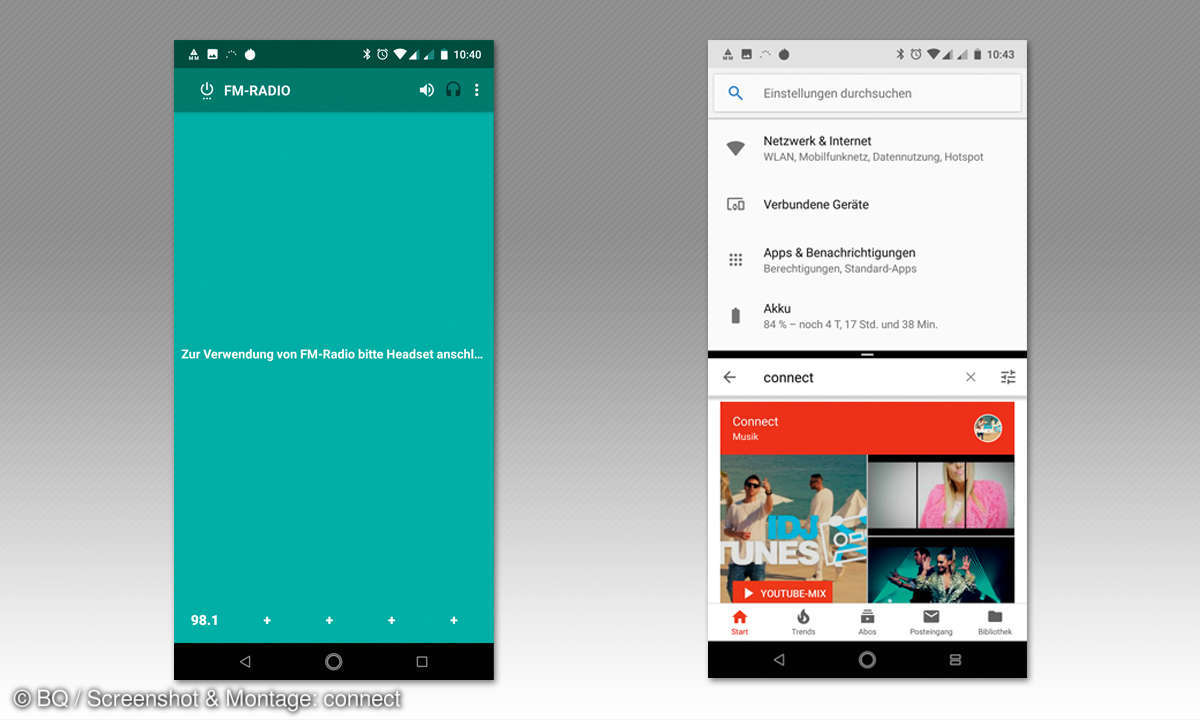Screen dimensions: 1200x720
Task: Clear the connect search text
Action: [970, 377]
